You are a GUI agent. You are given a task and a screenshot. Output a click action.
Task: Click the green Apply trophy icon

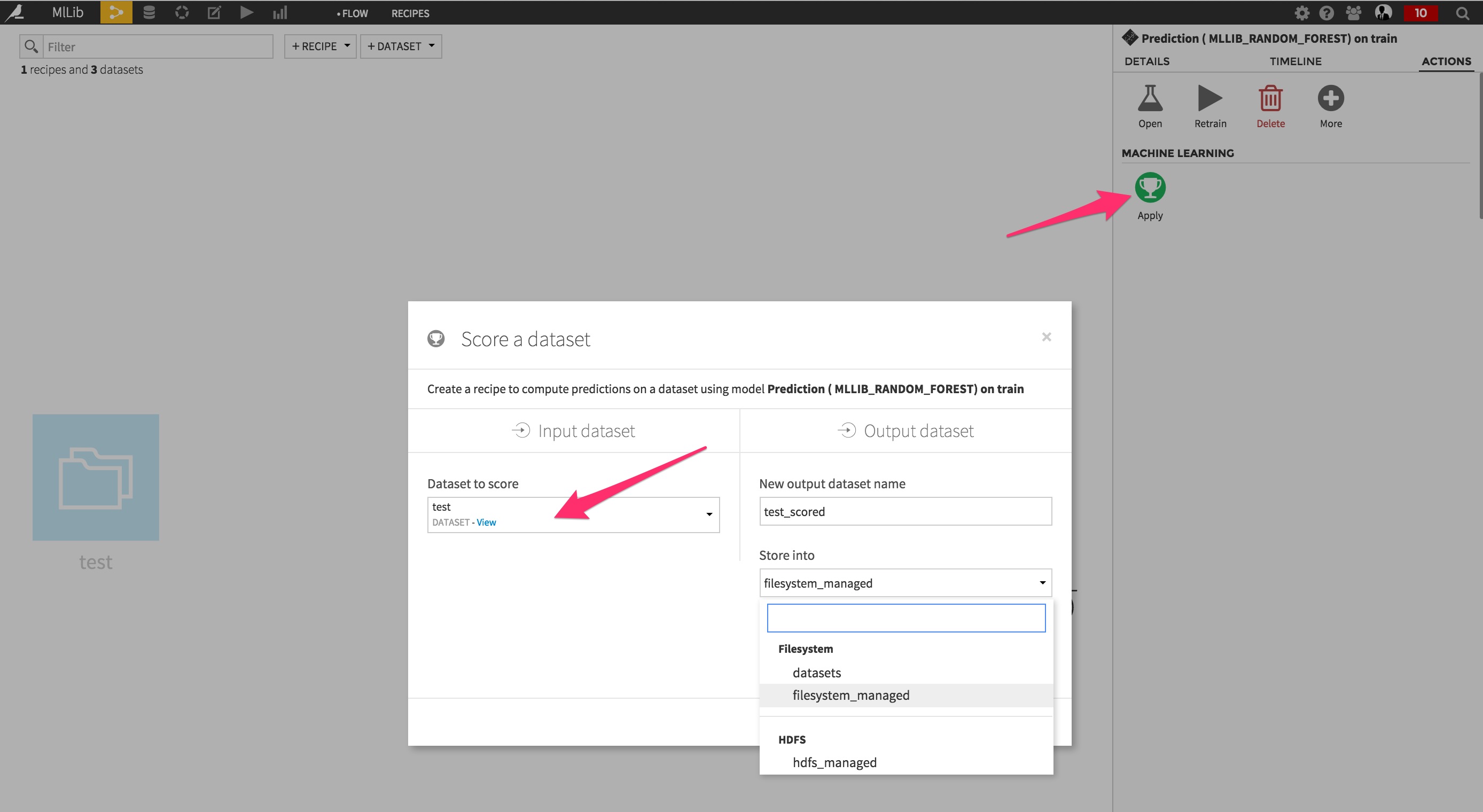coord(1149,187)
